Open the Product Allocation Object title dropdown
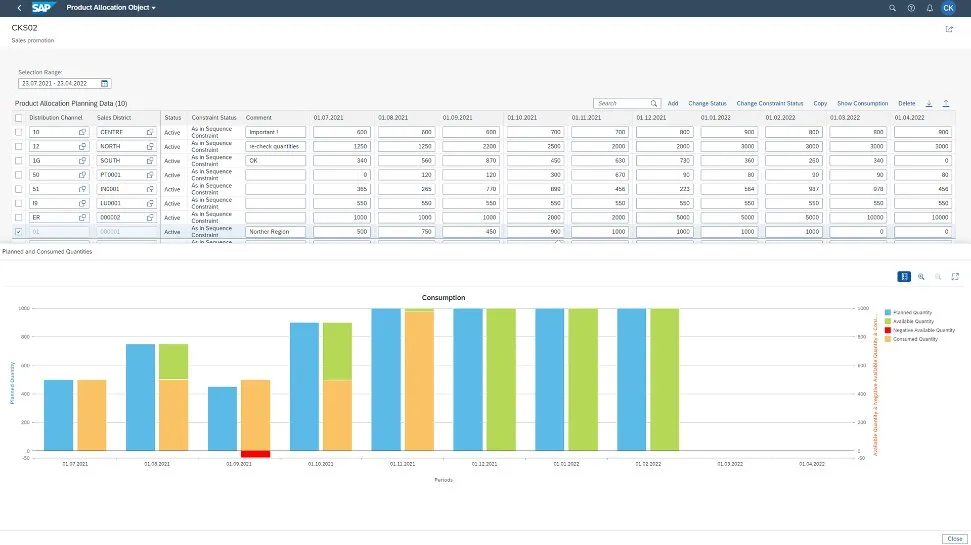971x545 pixels. click(153, 8)
